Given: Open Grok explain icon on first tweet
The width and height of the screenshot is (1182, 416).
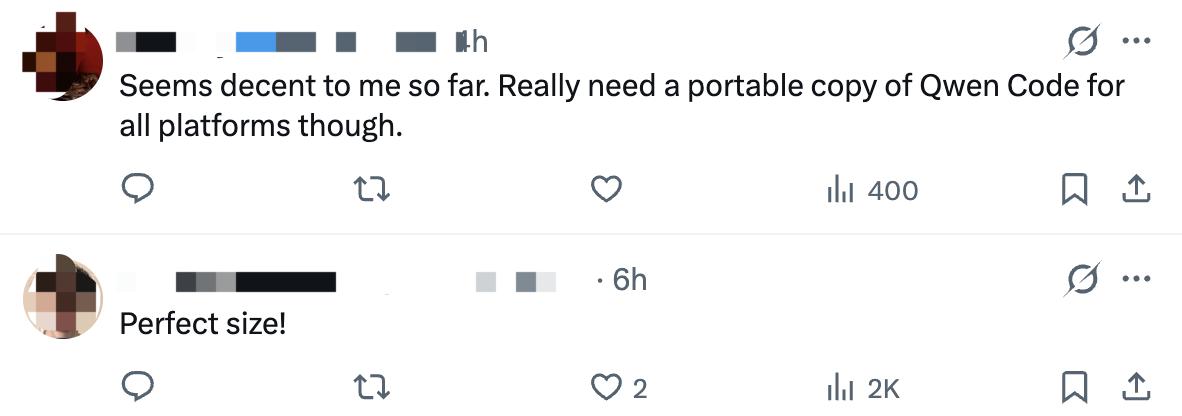Looking at the screenshot, I should pyautogui.click(x=1082, y=42).
